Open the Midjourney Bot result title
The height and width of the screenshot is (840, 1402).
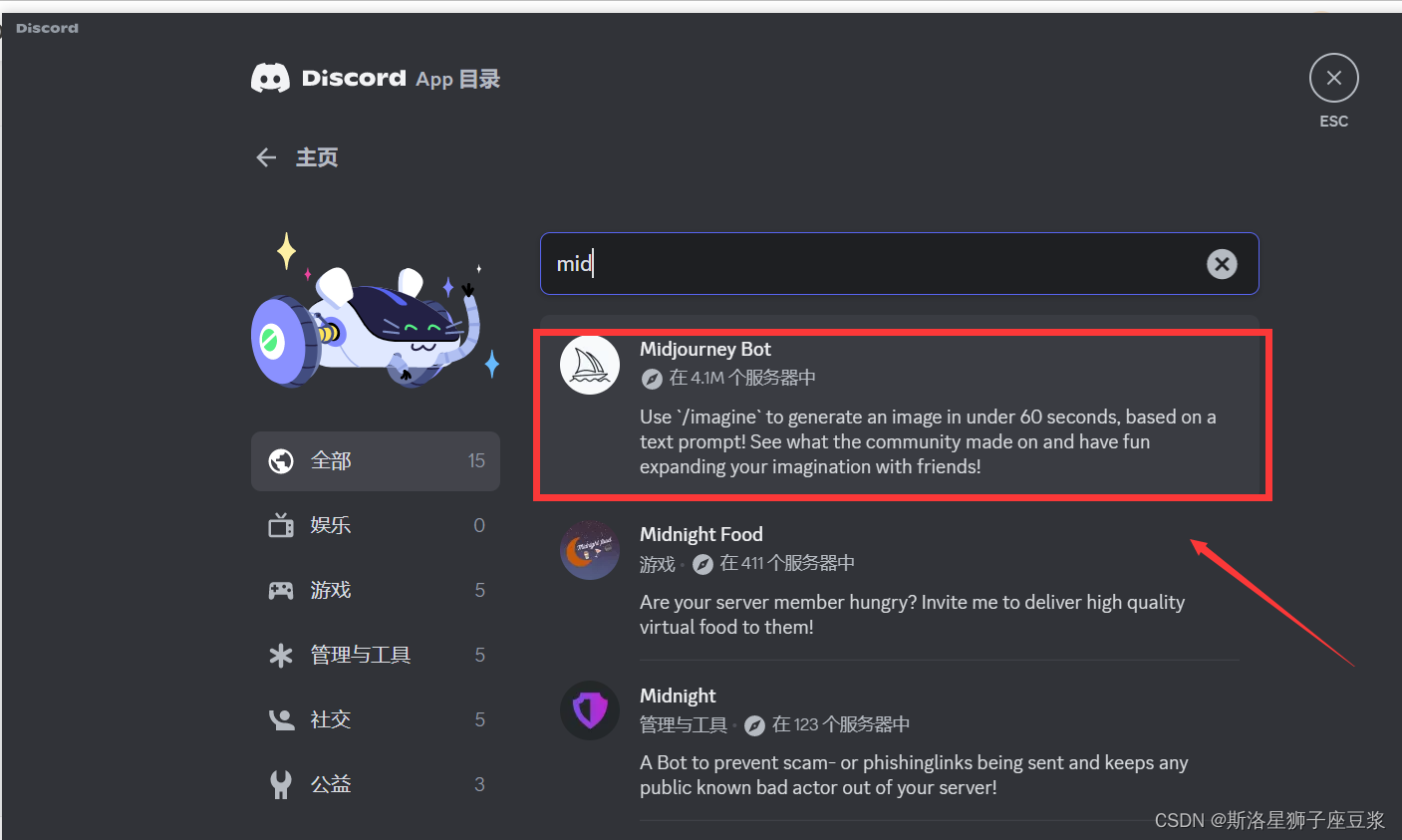coord(705,349)
